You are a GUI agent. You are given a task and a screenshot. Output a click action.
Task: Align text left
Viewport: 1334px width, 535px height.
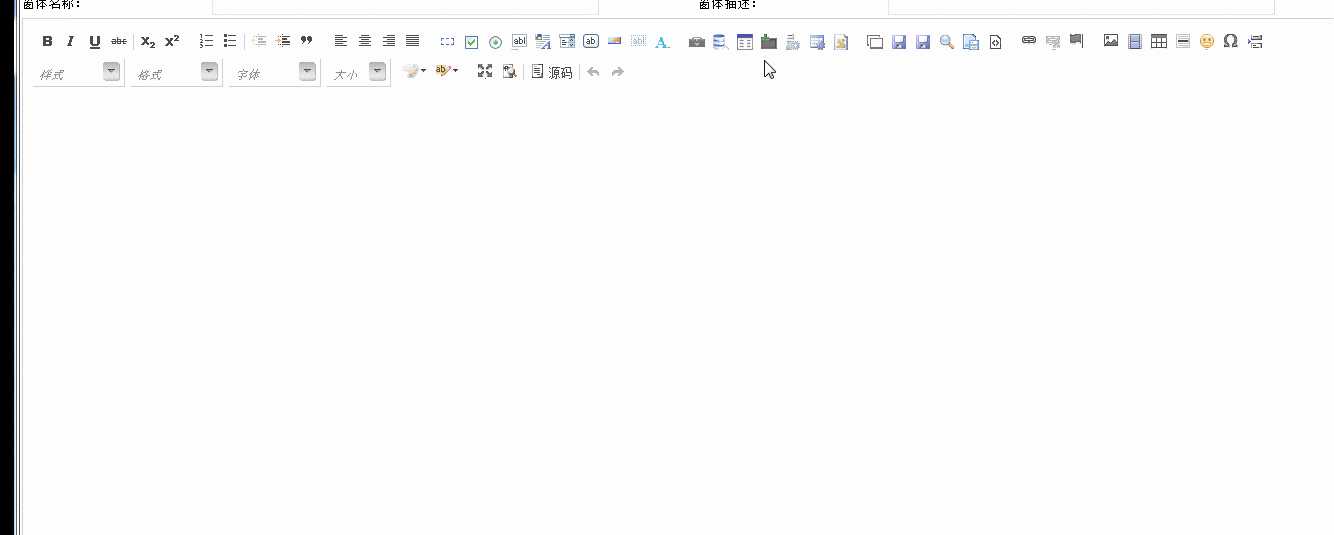click(x=341, y=42)
